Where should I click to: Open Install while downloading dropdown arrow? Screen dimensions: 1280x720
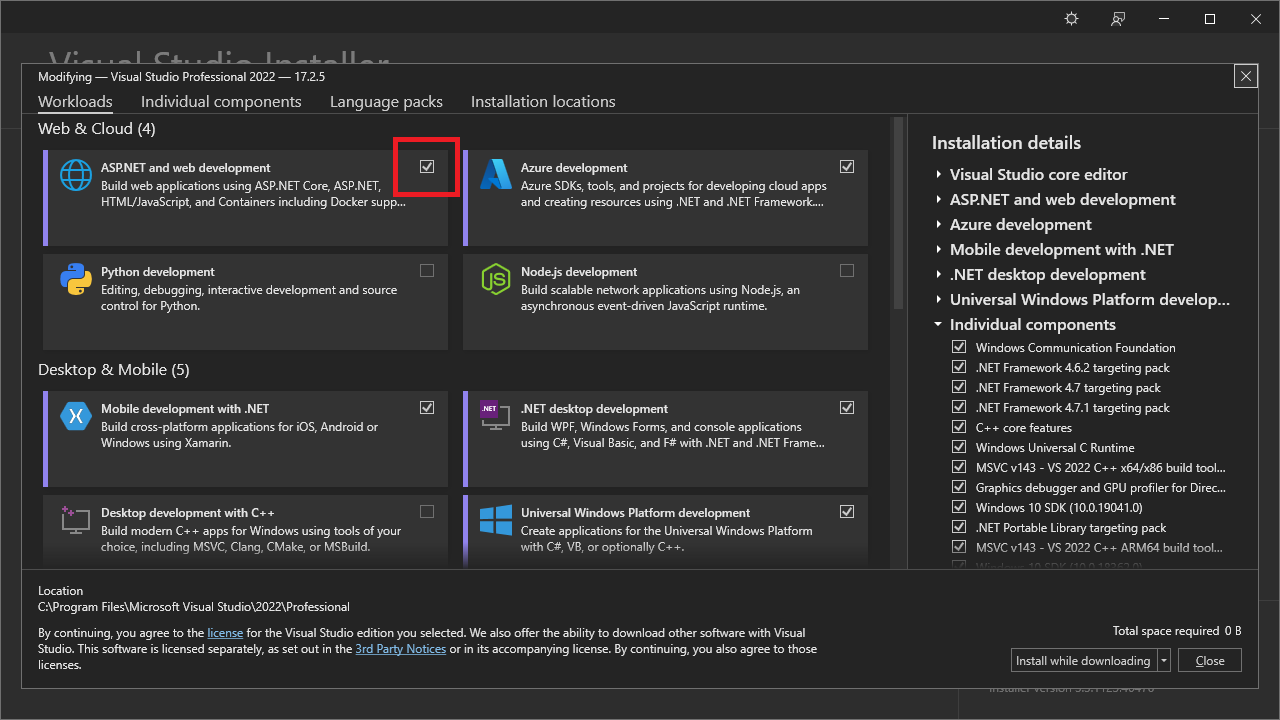[1164, 661]
